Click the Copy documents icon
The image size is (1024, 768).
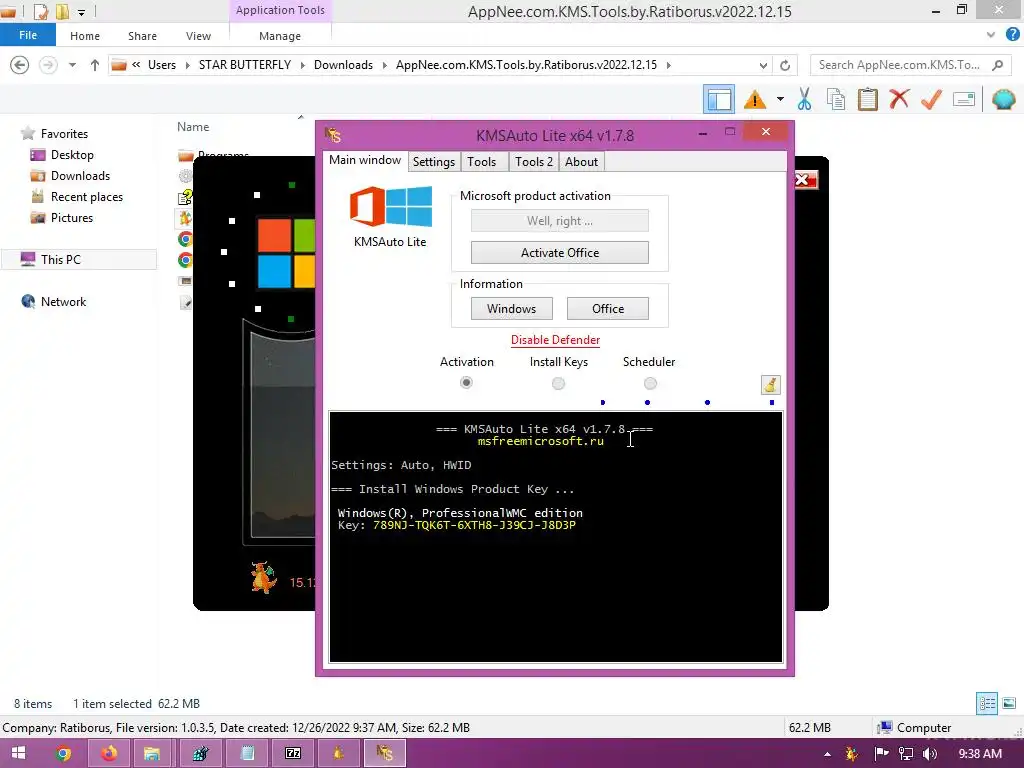(x=835, y=100)
